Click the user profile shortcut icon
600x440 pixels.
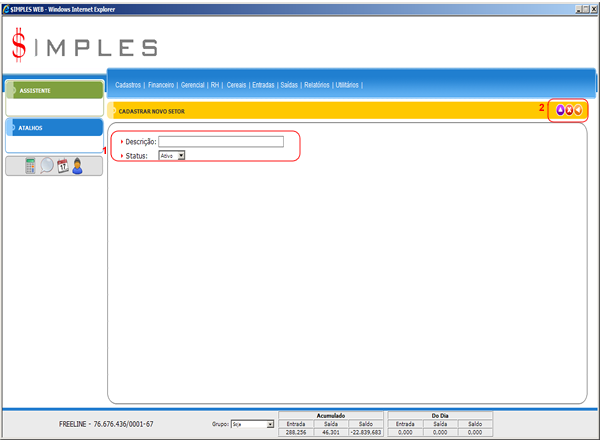[77, 166]
